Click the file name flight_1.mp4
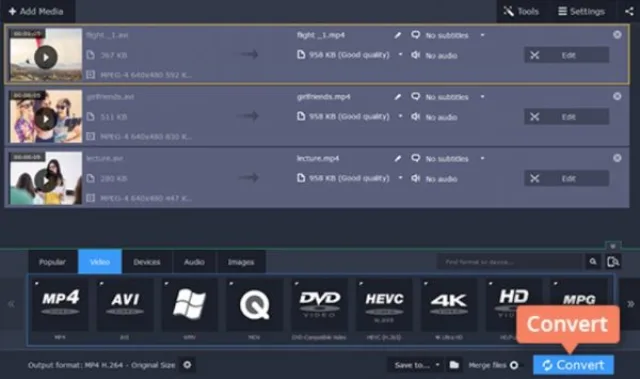This screenshot has height=379, width=640. point(321,35)
